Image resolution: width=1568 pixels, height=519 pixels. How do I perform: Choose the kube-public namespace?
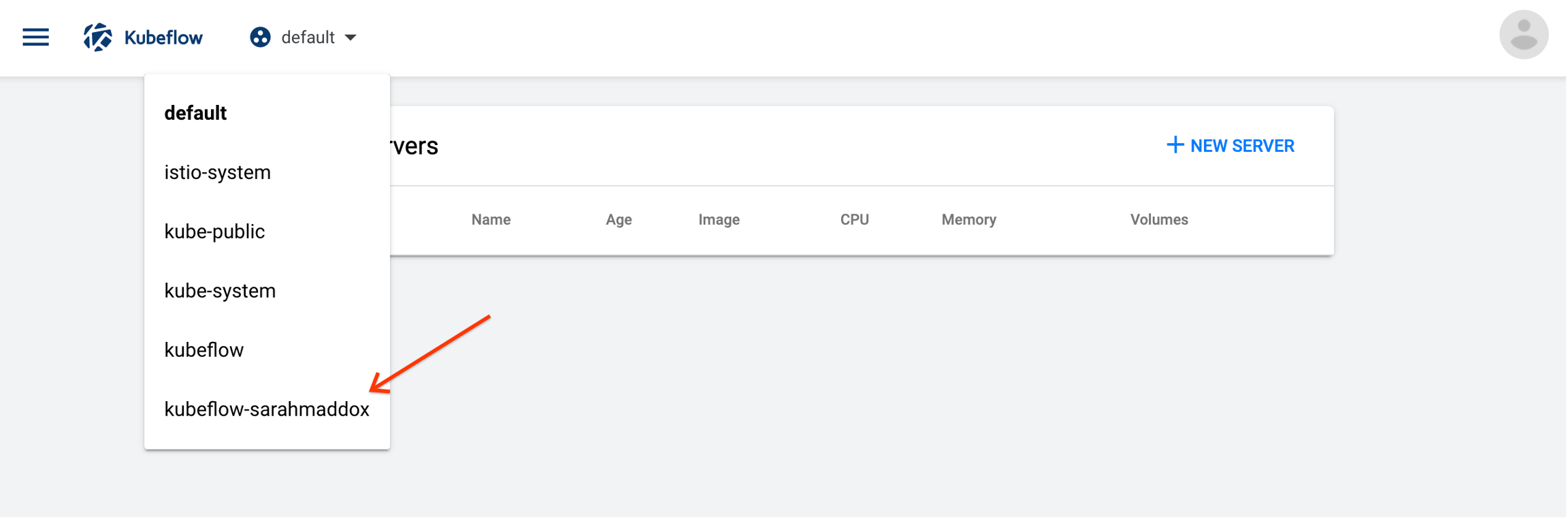pos(214,232)
